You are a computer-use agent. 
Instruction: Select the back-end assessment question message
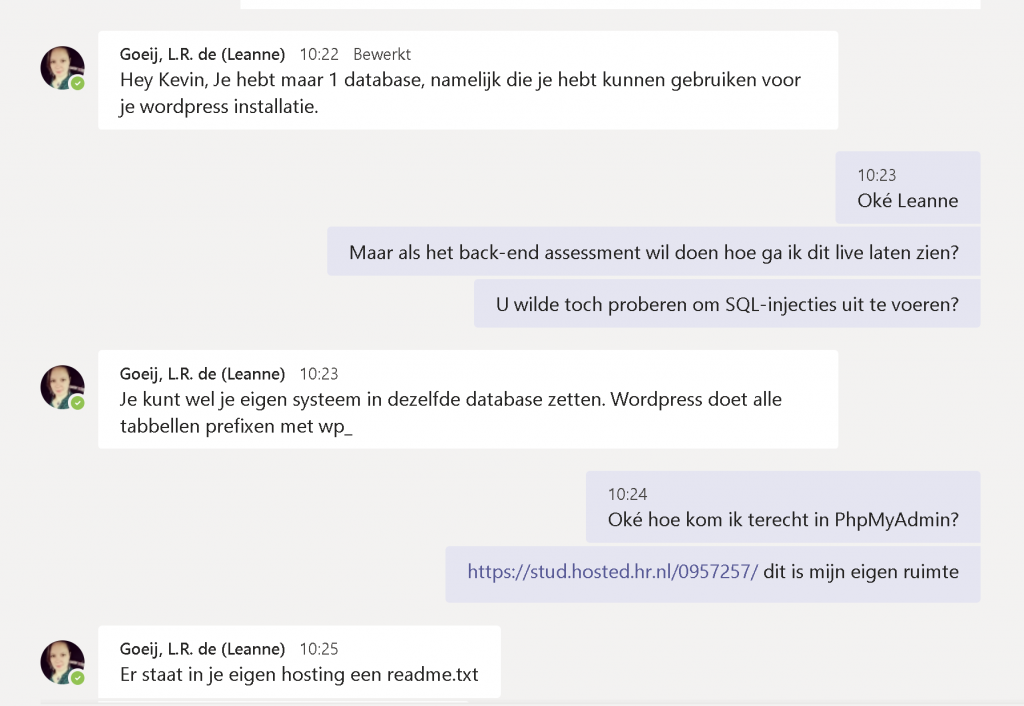click(654, 252)
